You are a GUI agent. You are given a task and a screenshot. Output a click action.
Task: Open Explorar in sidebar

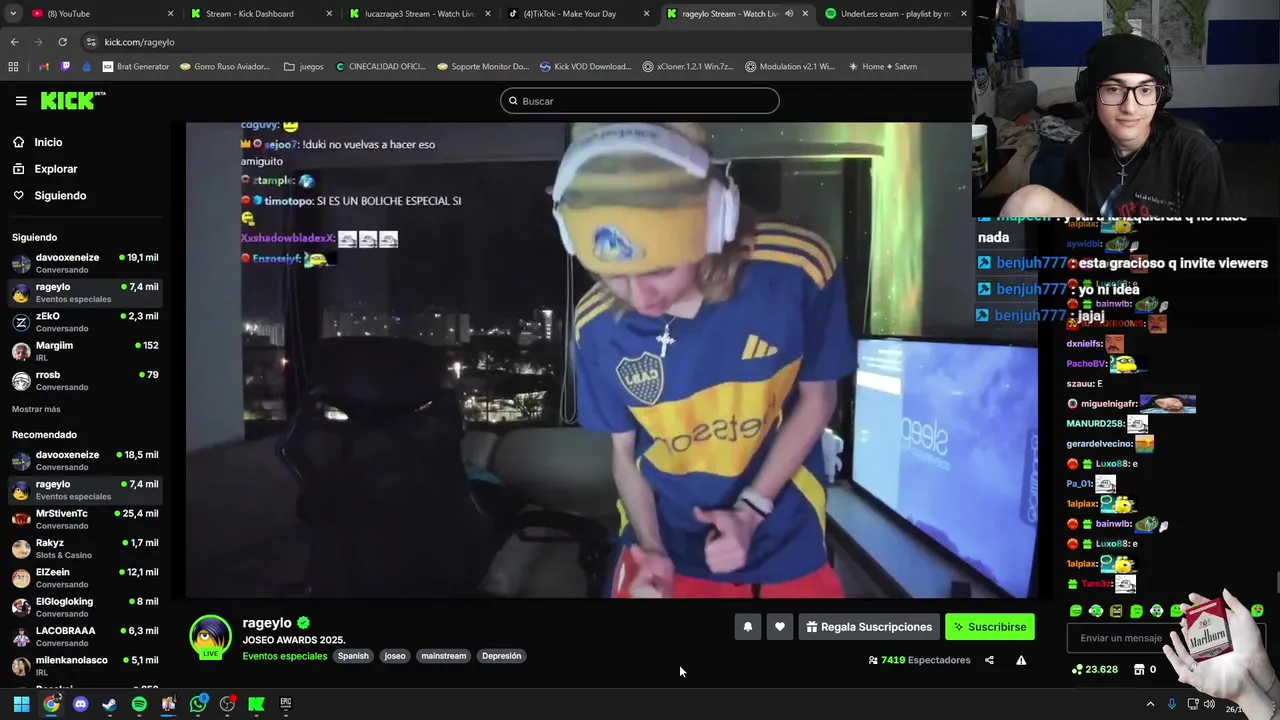coord(55,169)
